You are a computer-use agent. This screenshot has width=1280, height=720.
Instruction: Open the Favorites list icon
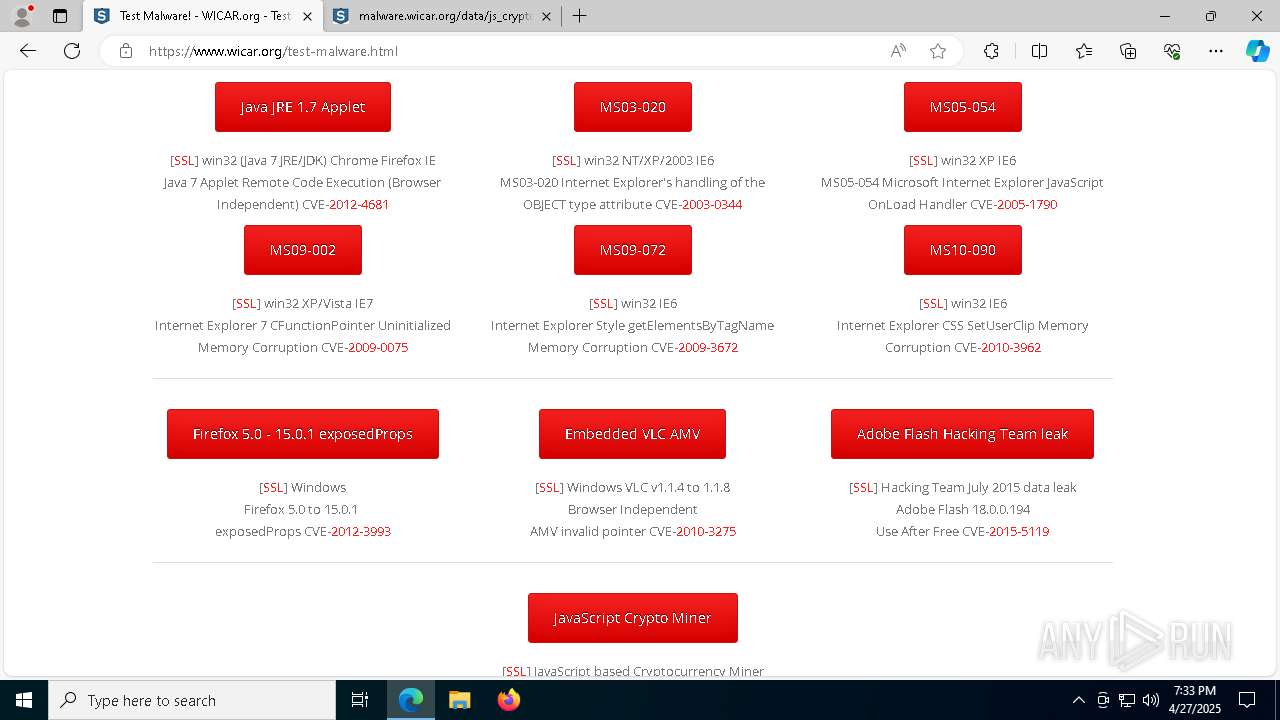(x=1084, y=51)
